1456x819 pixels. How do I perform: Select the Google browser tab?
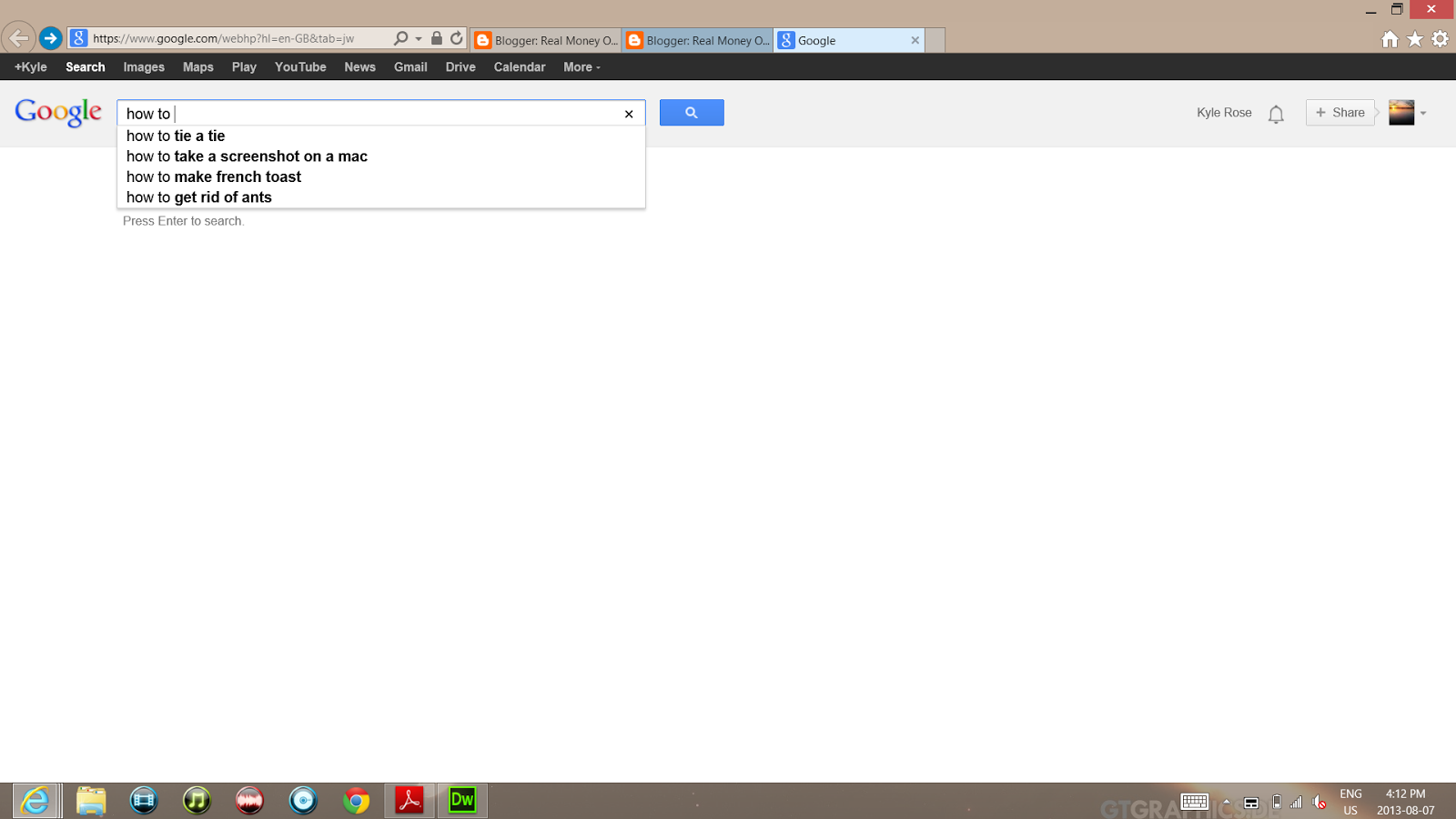849,40
